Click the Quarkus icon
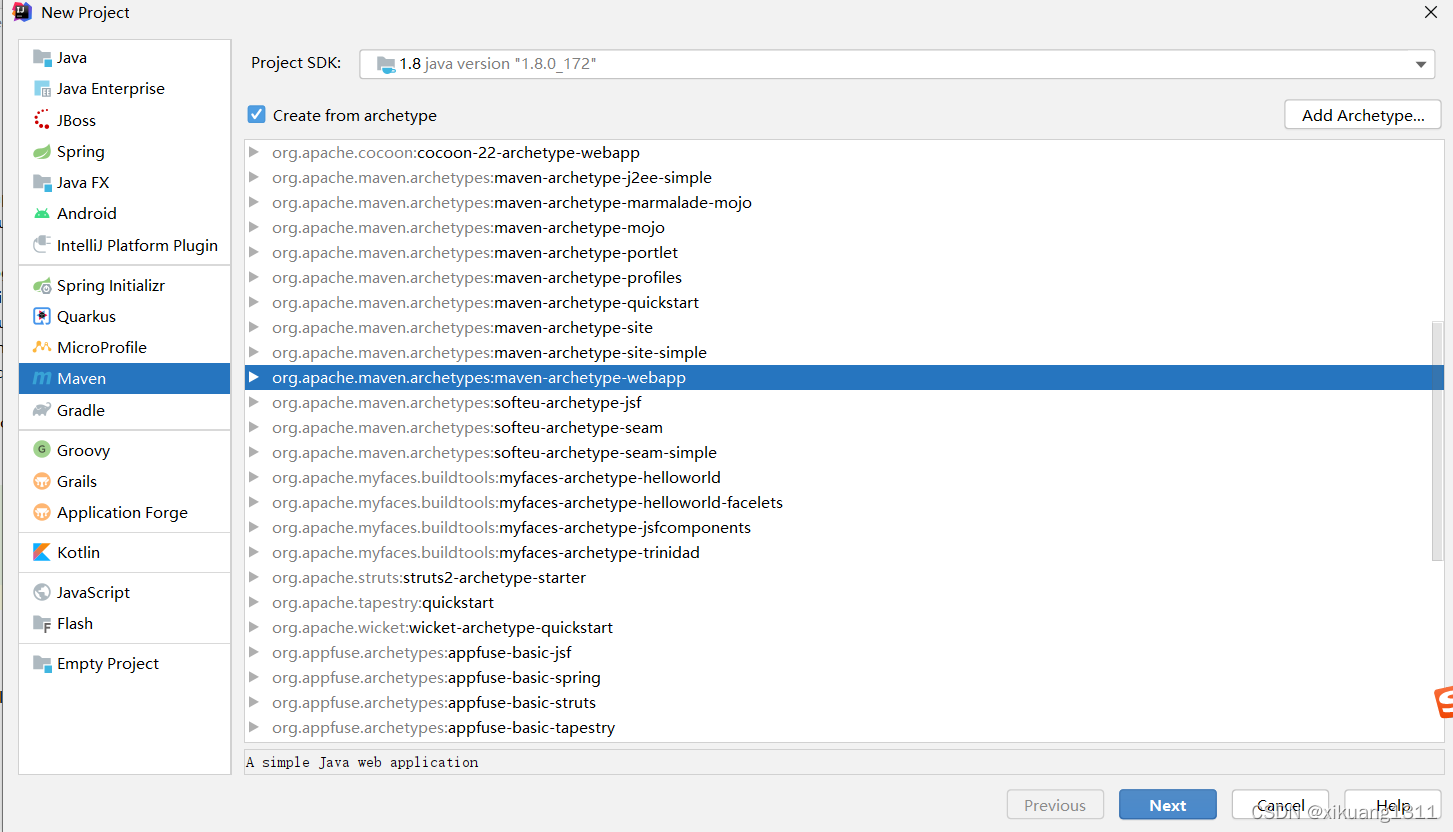 tap(41, 317)
